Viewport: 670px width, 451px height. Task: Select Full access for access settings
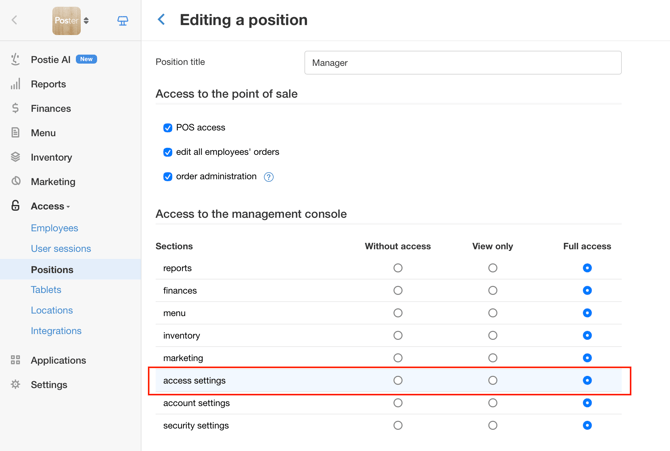point(587,380)
